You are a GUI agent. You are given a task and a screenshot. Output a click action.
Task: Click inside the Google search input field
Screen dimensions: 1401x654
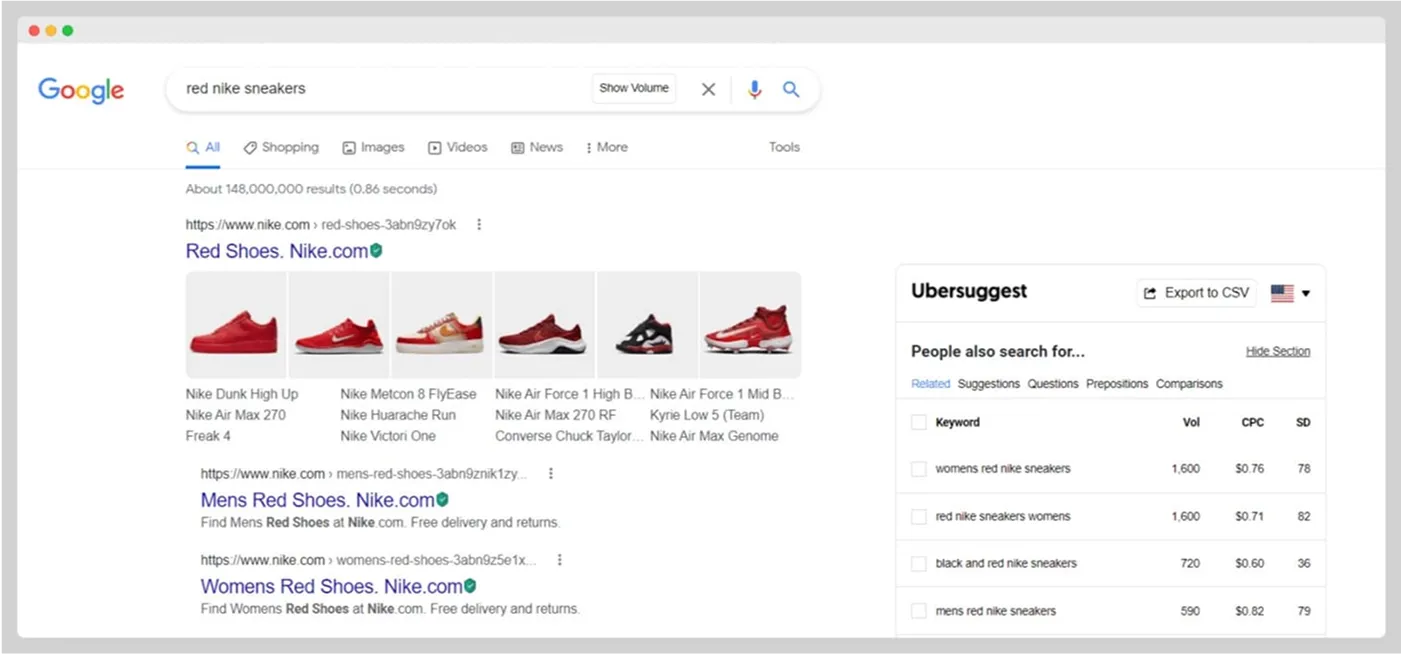click(x=380, y=88)
